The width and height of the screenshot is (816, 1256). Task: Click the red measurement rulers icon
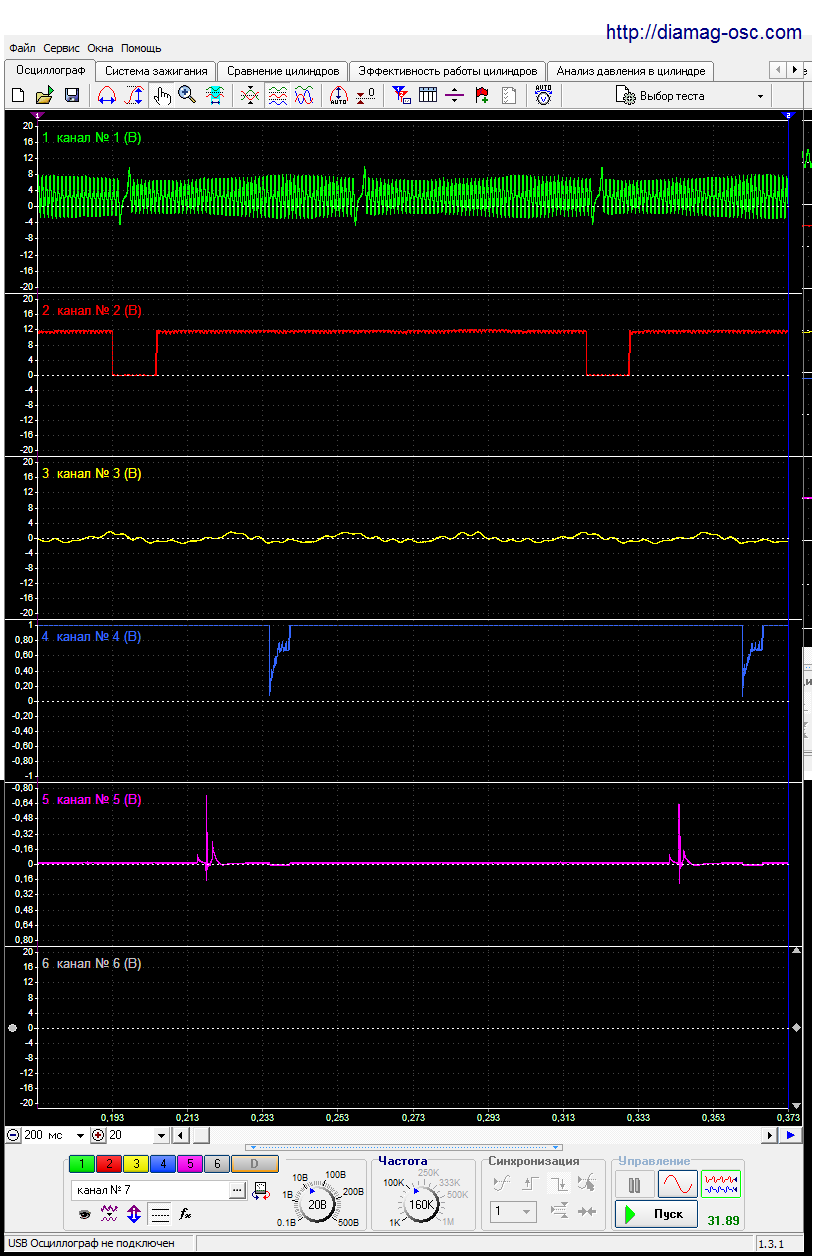click(455, 96)
